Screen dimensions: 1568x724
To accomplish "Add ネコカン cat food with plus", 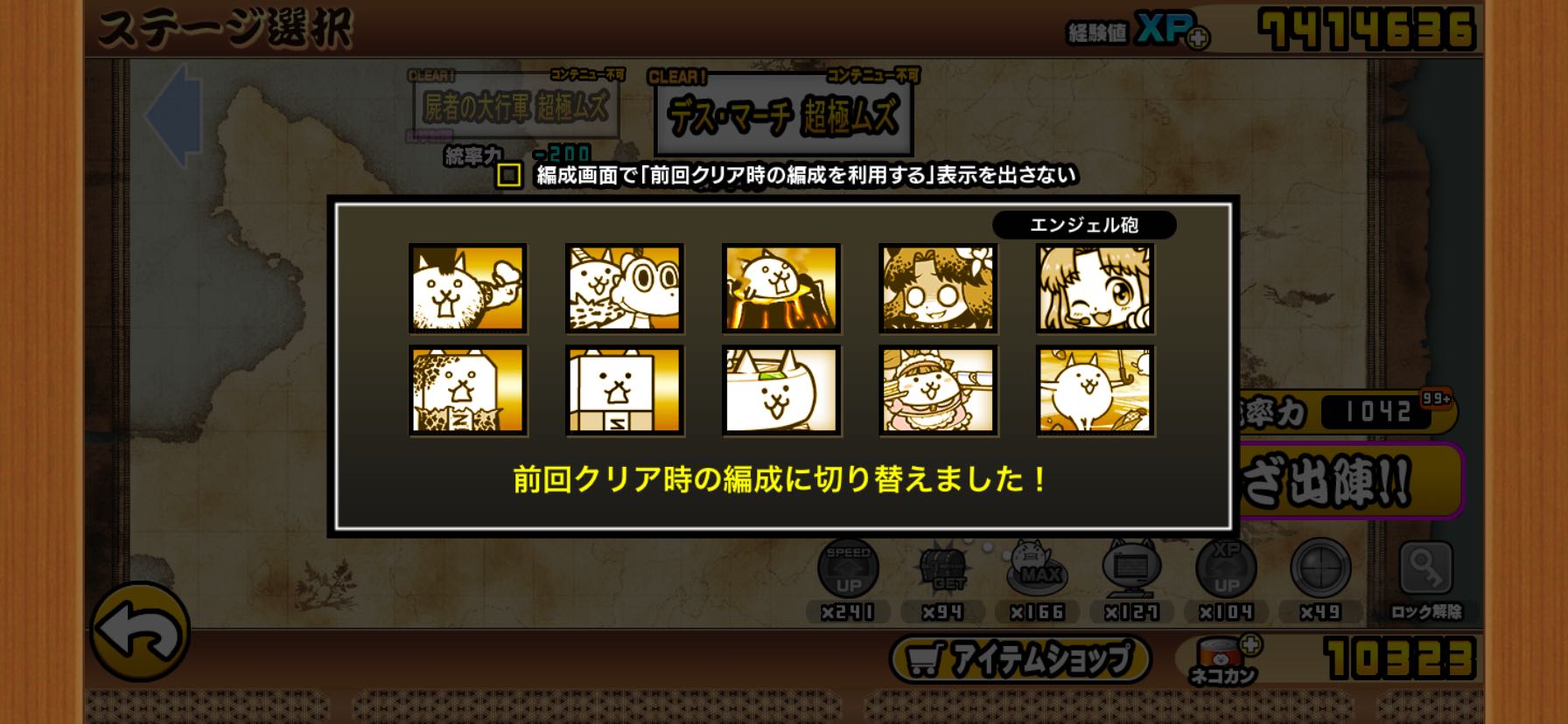I will [1251, 645].
